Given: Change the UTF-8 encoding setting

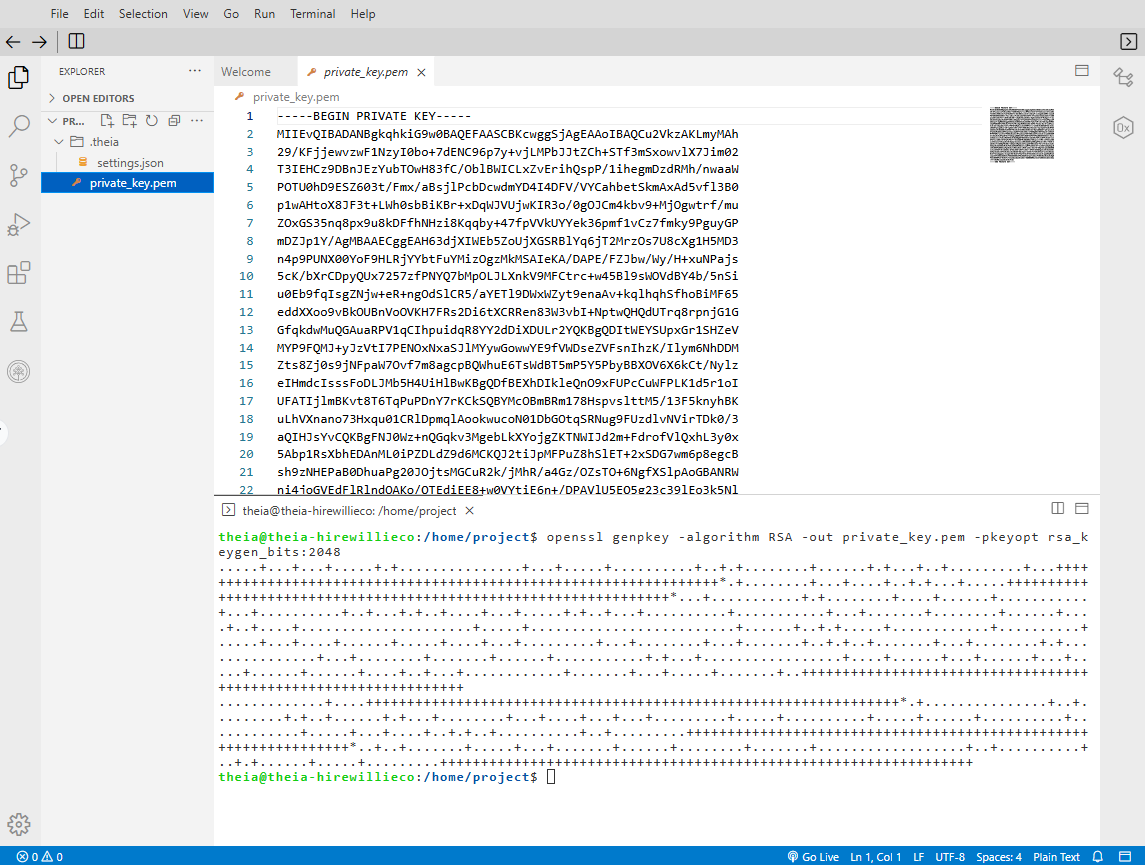Looking at the screenshot, I should [x=950, y=857].
